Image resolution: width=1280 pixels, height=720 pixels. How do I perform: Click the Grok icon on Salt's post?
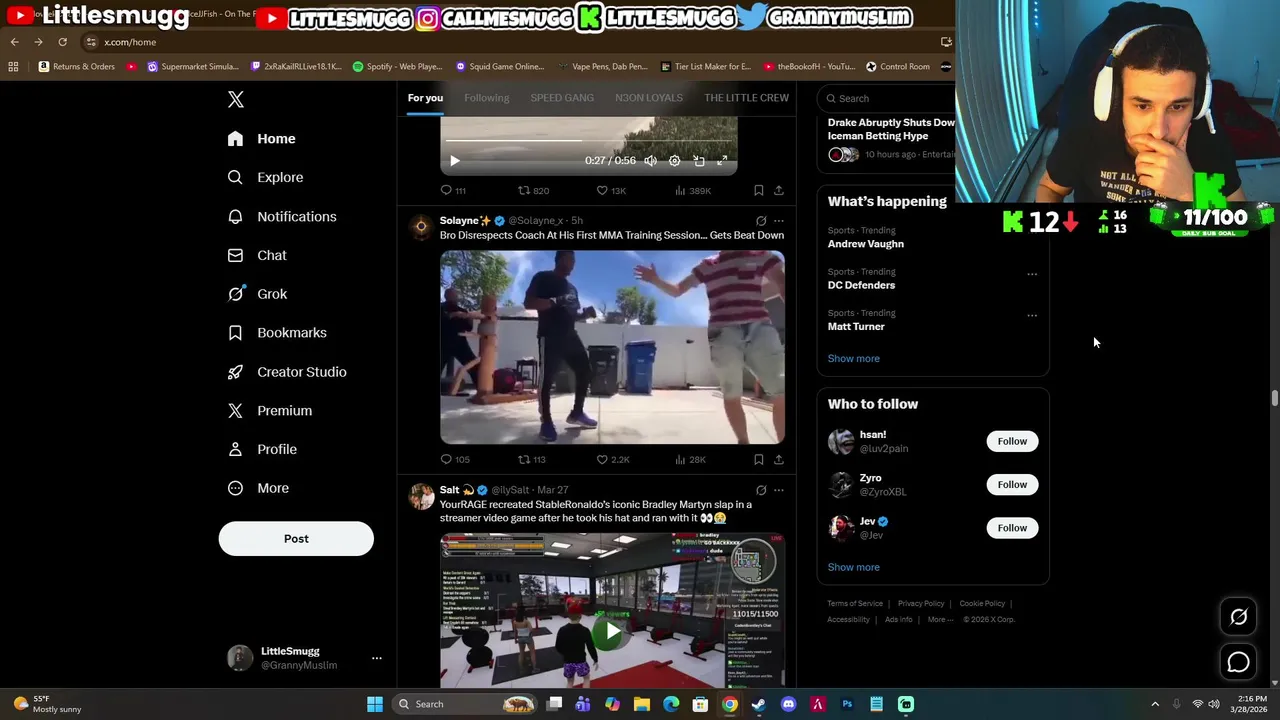click(761, 490)
